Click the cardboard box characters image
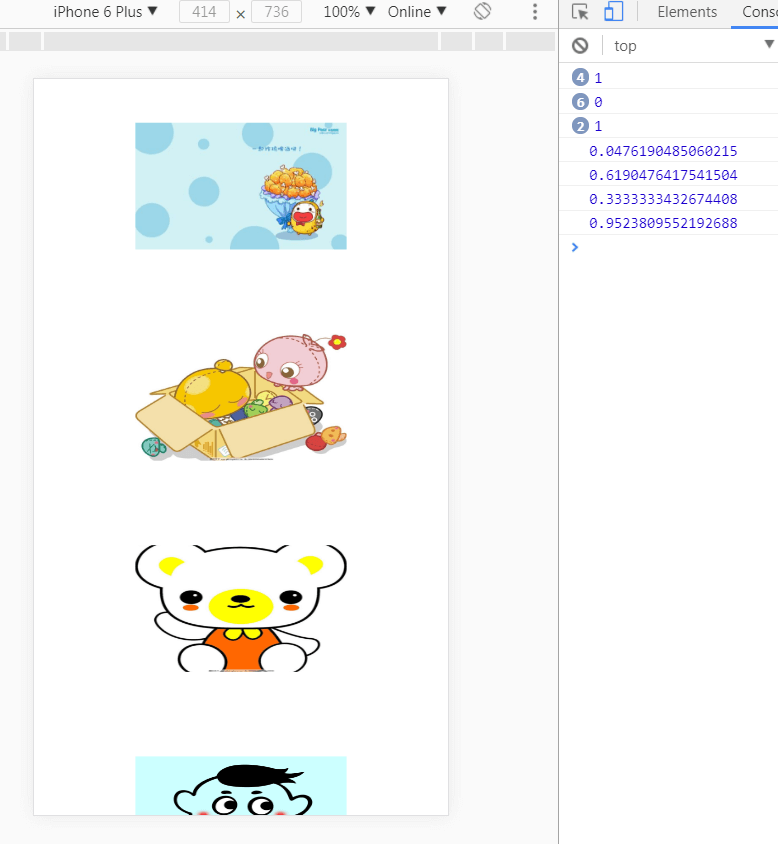This screenshot has height=844, width=778. click(x=241, y=397)
